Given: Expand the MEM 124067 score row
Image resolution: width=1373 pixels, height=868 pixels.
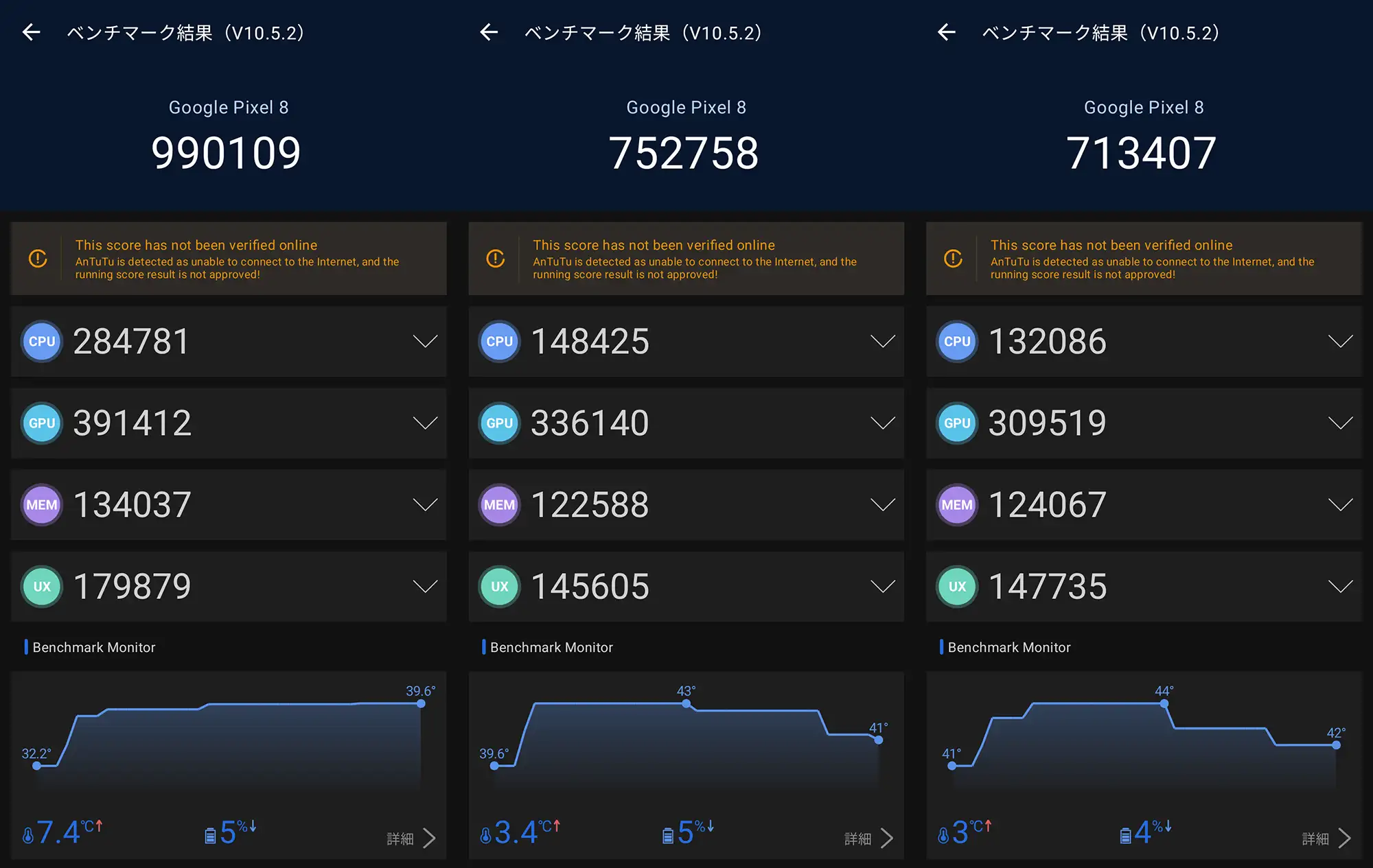Looking at the screenshot, I should click(1340, 505).
